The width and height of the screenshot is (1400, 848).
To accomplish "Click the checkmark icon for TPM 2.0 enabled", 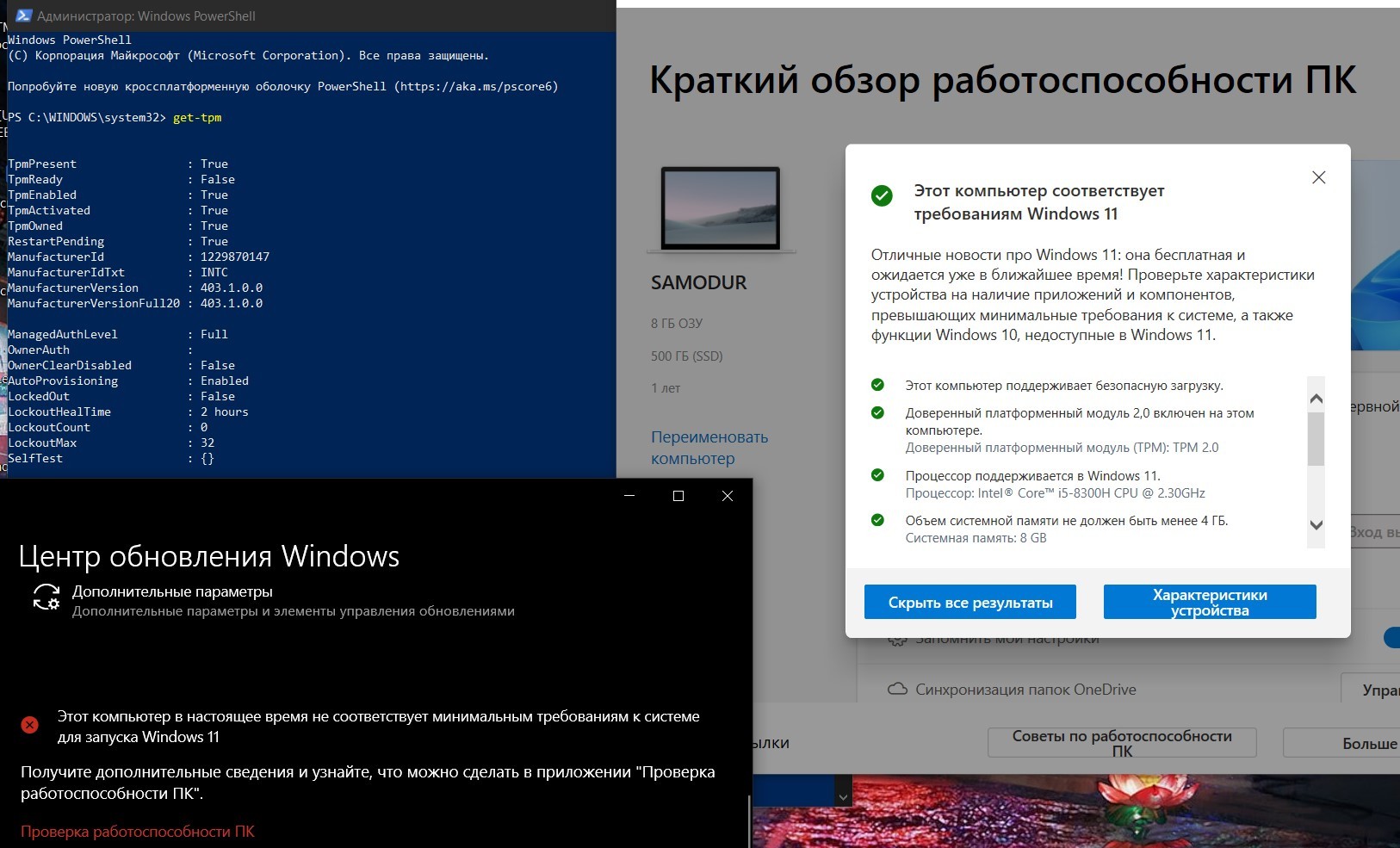I will point(877,412).
